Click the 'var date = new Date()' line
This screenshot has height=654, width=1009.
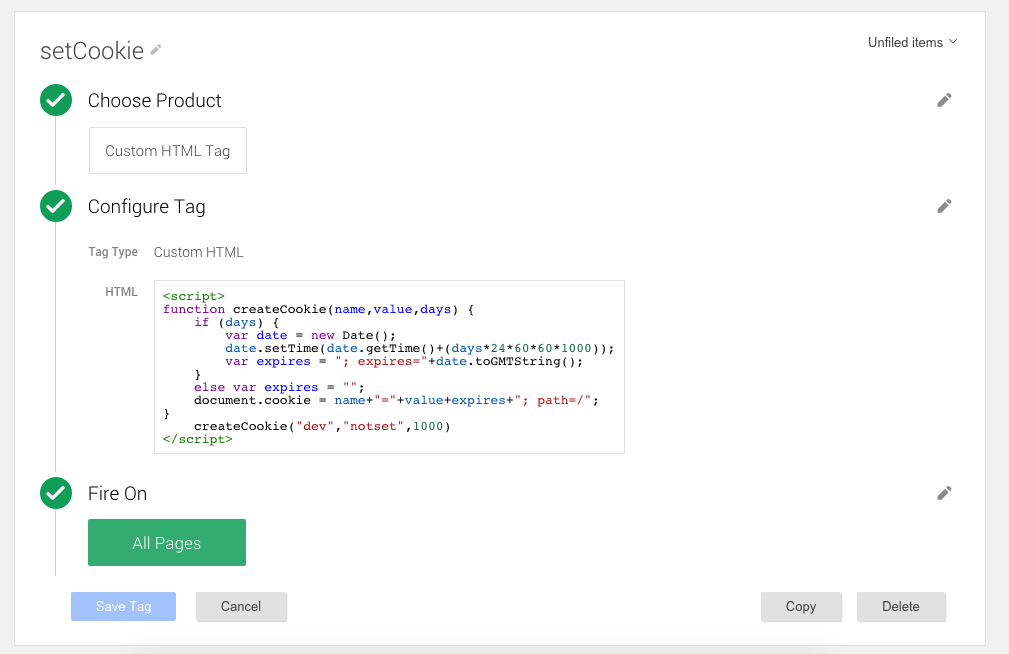(311, 335)
